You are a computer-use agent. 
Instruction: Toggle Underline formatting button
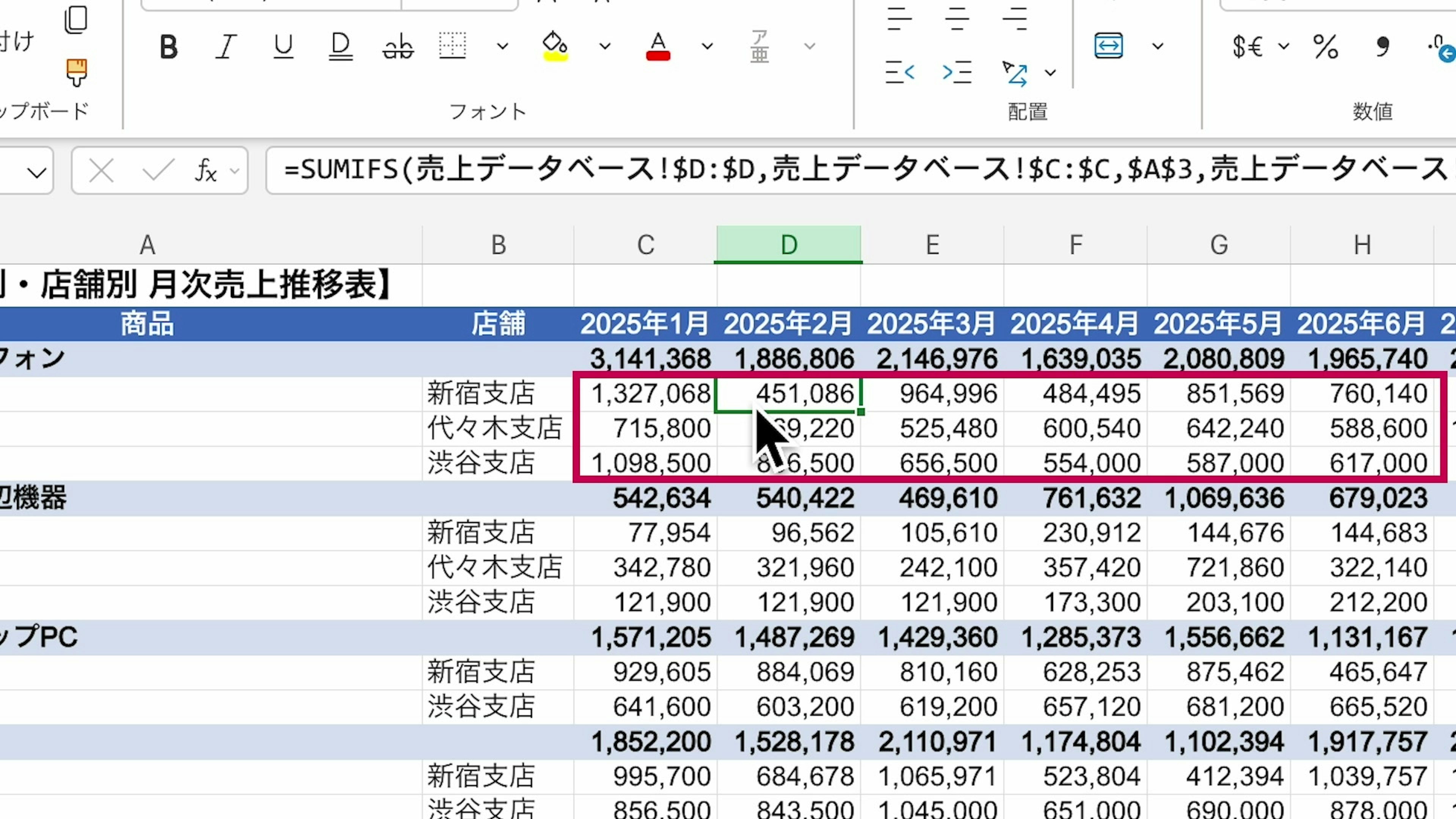283,46
